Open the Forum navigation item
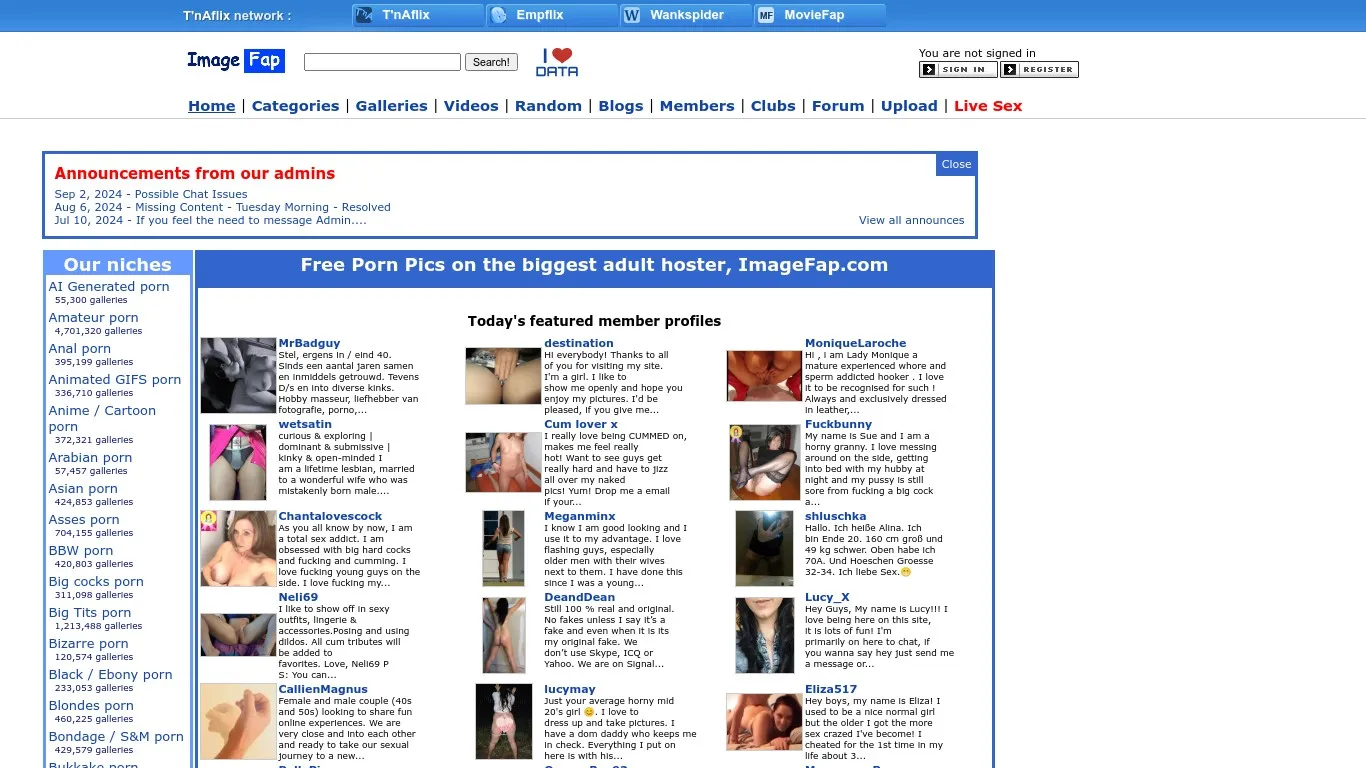Viewport: 1366px width, 768px height. pyautogui.click(x=837, y=105)
